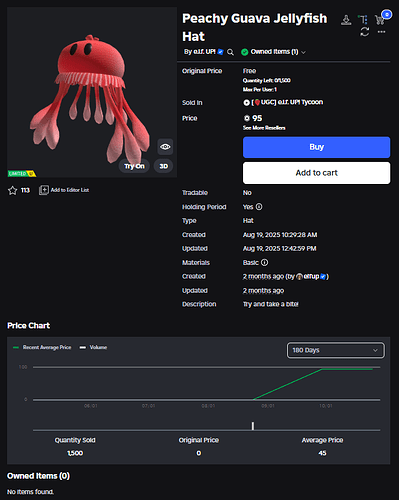Open the 180 Days range dropdown
Viewport: 399px width, 500px height.
[336, 350]
